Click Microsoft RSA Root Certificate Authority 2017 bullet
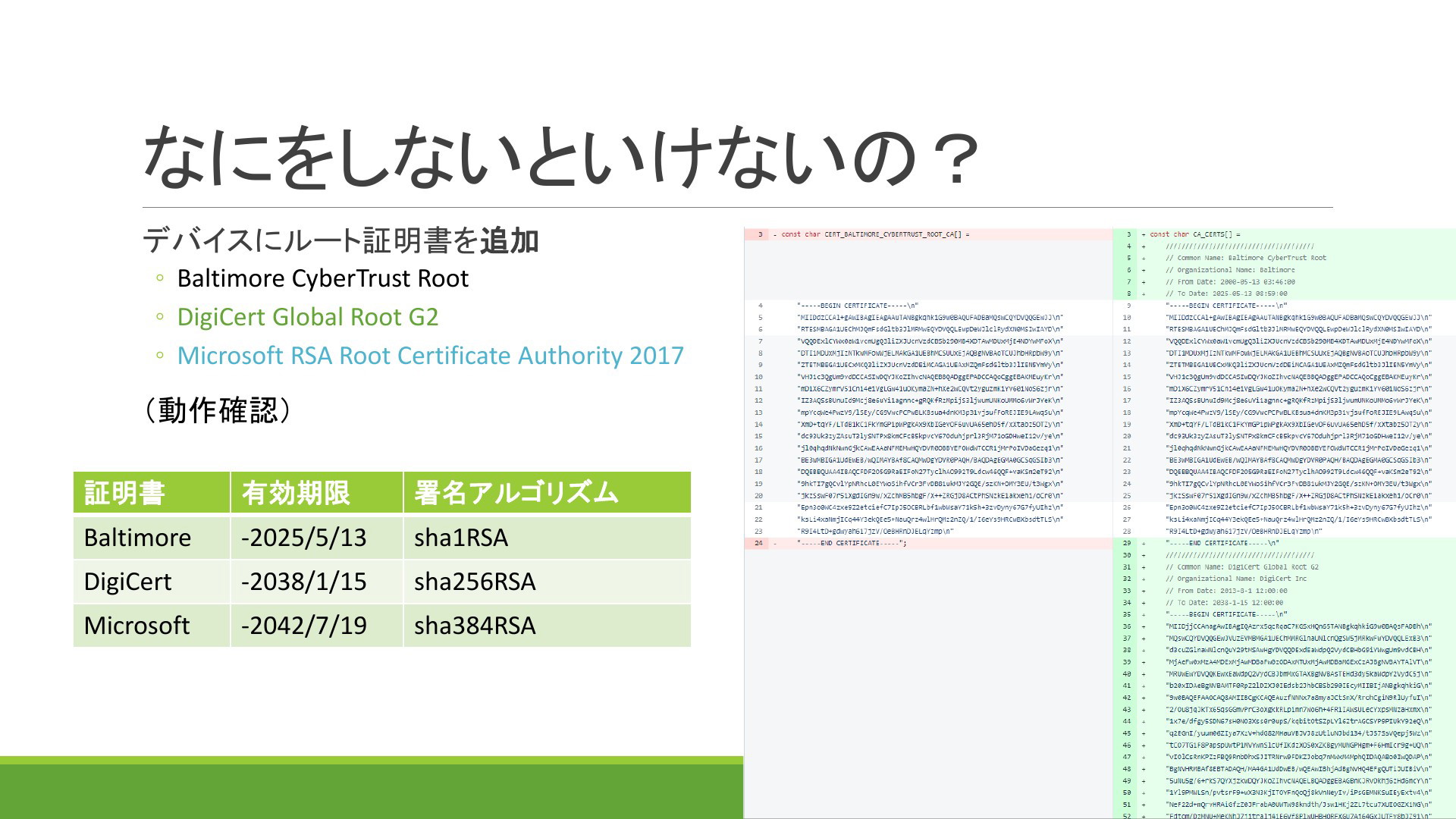 [x=431, y=356]
